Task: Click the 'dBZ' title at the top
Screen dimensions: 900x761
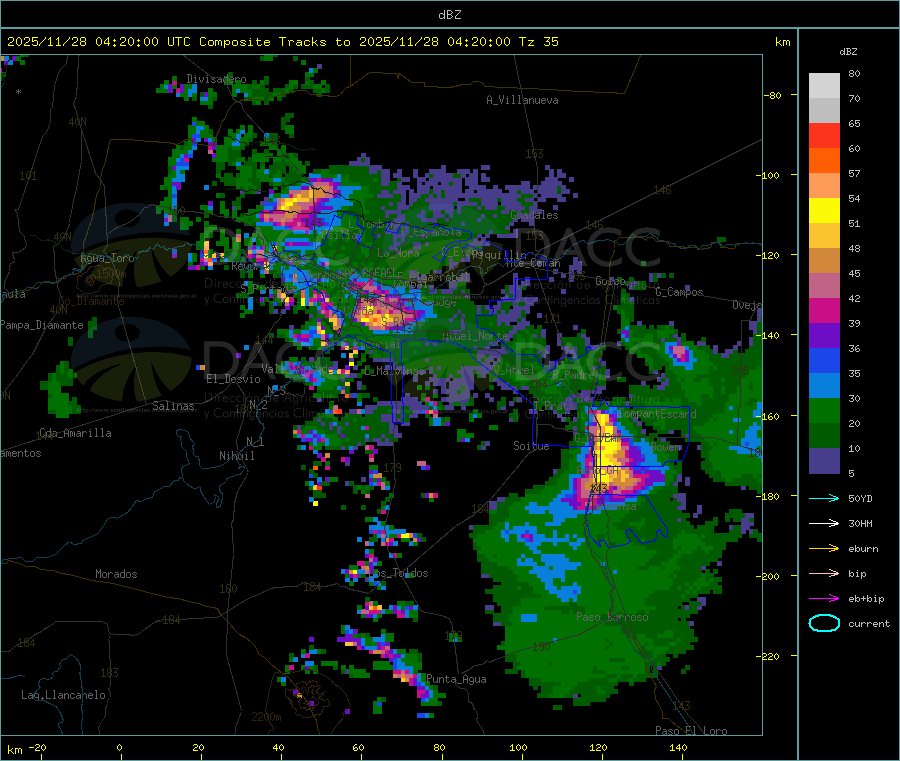Action: (x=449, y=15)
